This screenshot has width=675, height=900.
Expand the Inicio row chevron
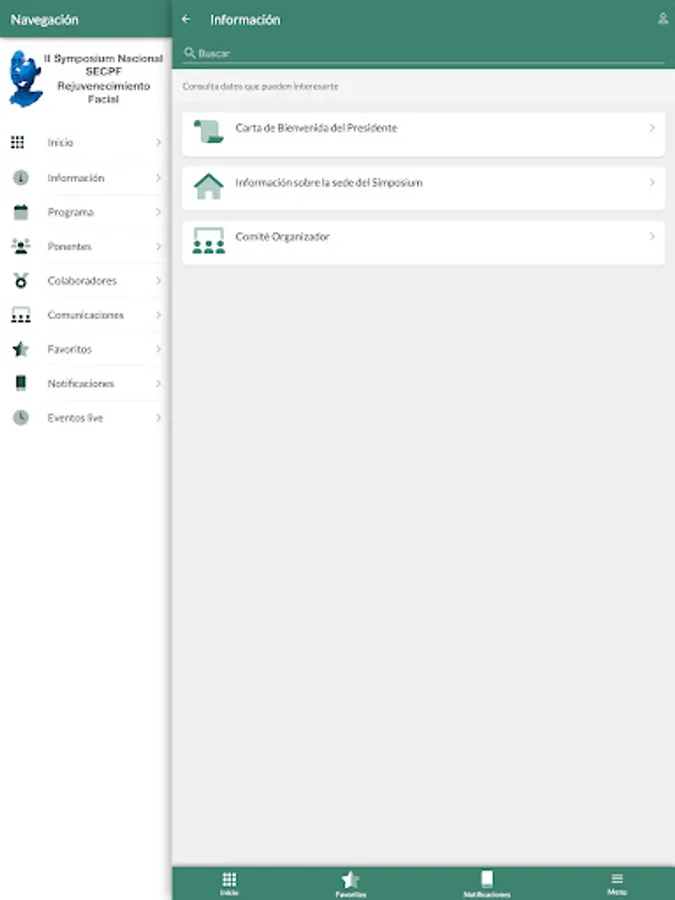click(x=158, y=142)
